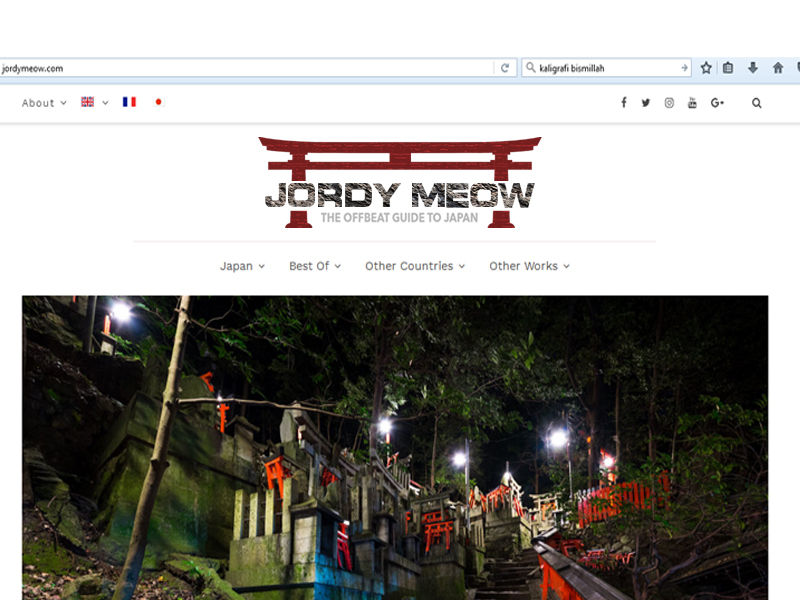Open the YouTube channel icon
The height and width of the screenshot is (600, 800).
pyautogui.click(x=692, y=103)
